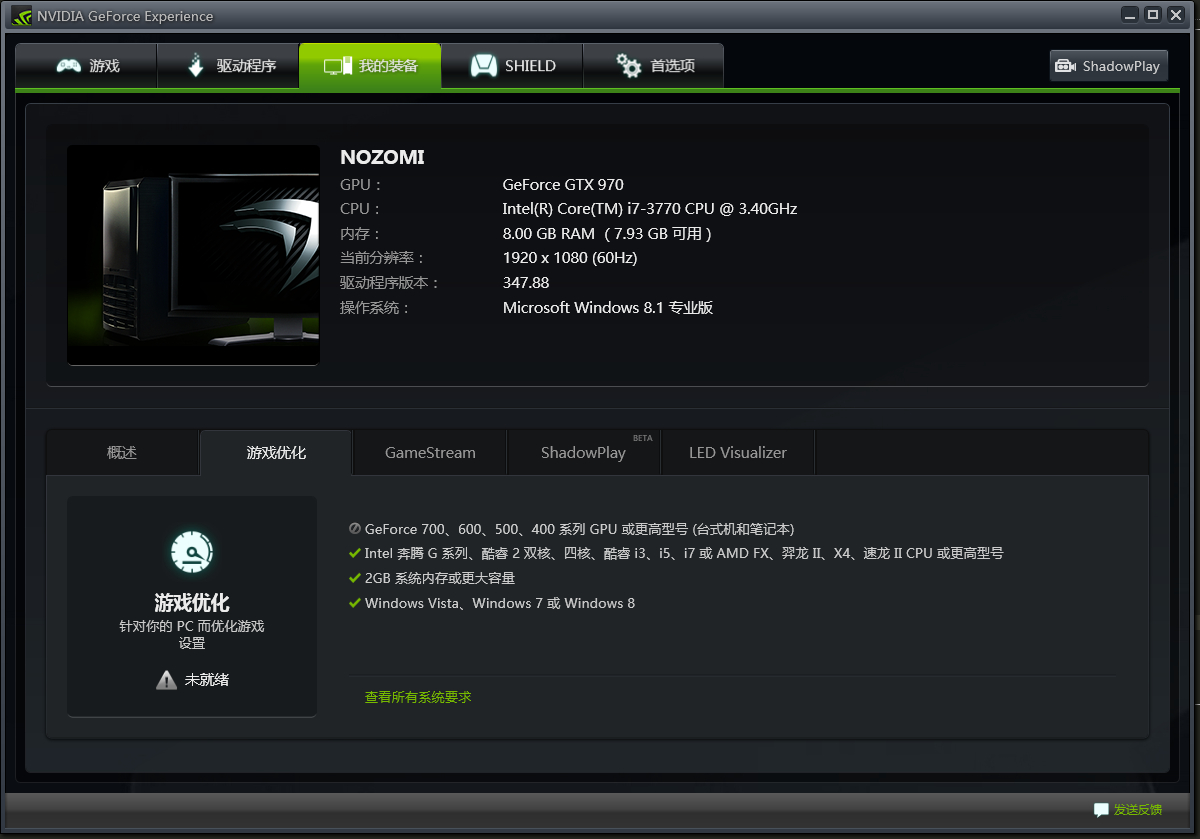Image resolution: width=1200 pixels, height=839 pixels.
Task: Click the green checkmark beside 2GB 系统内存
Action: click(x=354, y=578)
